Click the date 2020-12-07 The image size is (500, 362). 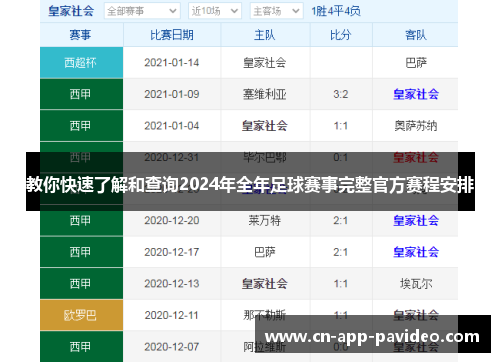(x=172, y=347)
